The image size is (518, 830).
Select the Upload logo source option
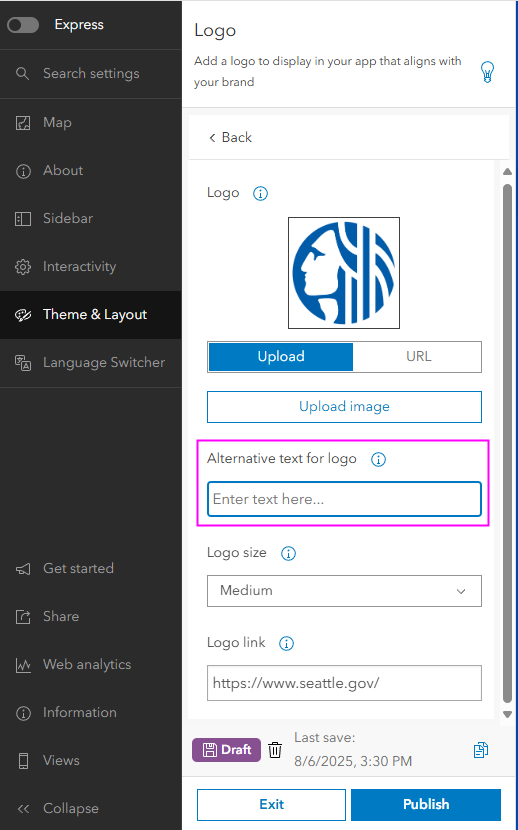(281, 357)
